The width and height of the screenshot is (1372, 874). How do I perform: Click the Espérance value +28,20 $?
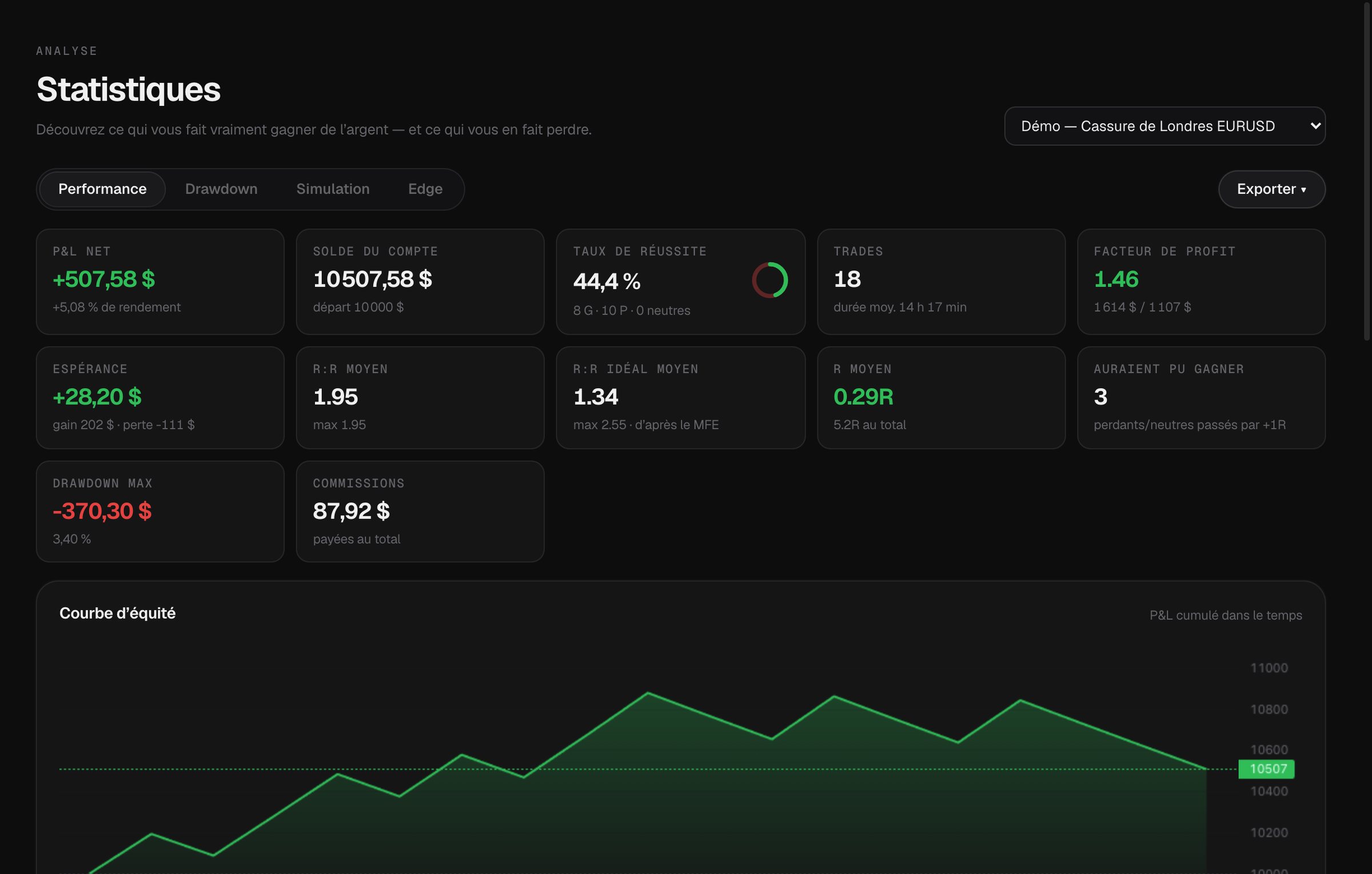tap(97, 397)
